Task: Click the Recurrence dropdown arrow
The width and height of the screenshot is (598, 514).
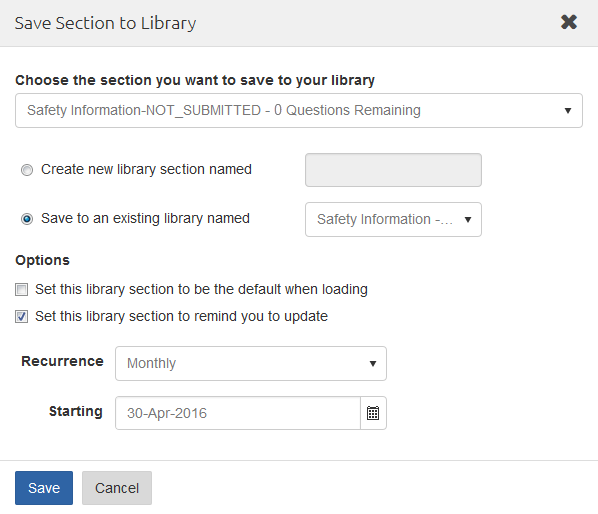Action: 373,364
